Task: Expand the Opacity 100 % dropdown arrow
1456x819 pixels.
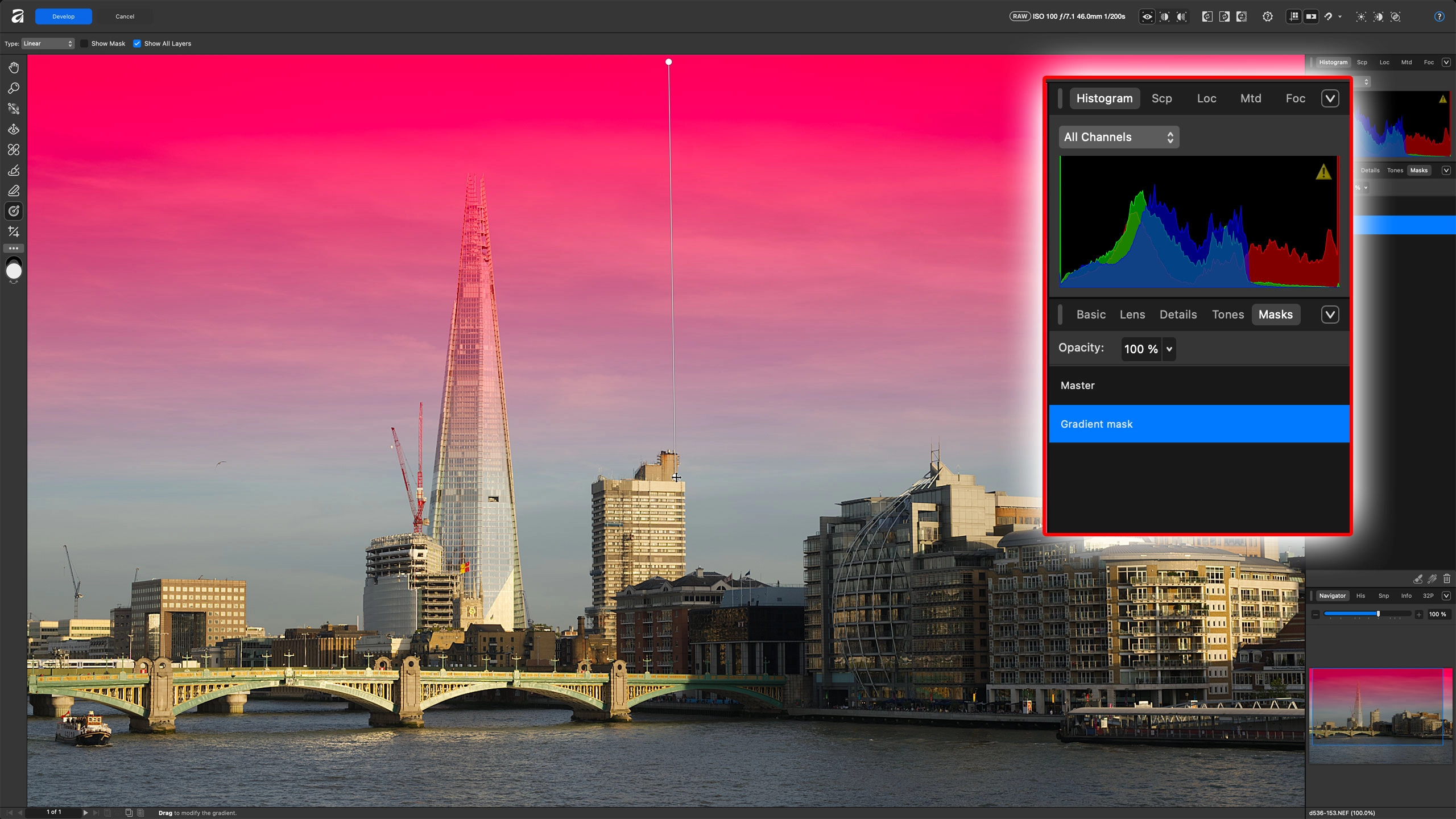Action: [1169, 349]
